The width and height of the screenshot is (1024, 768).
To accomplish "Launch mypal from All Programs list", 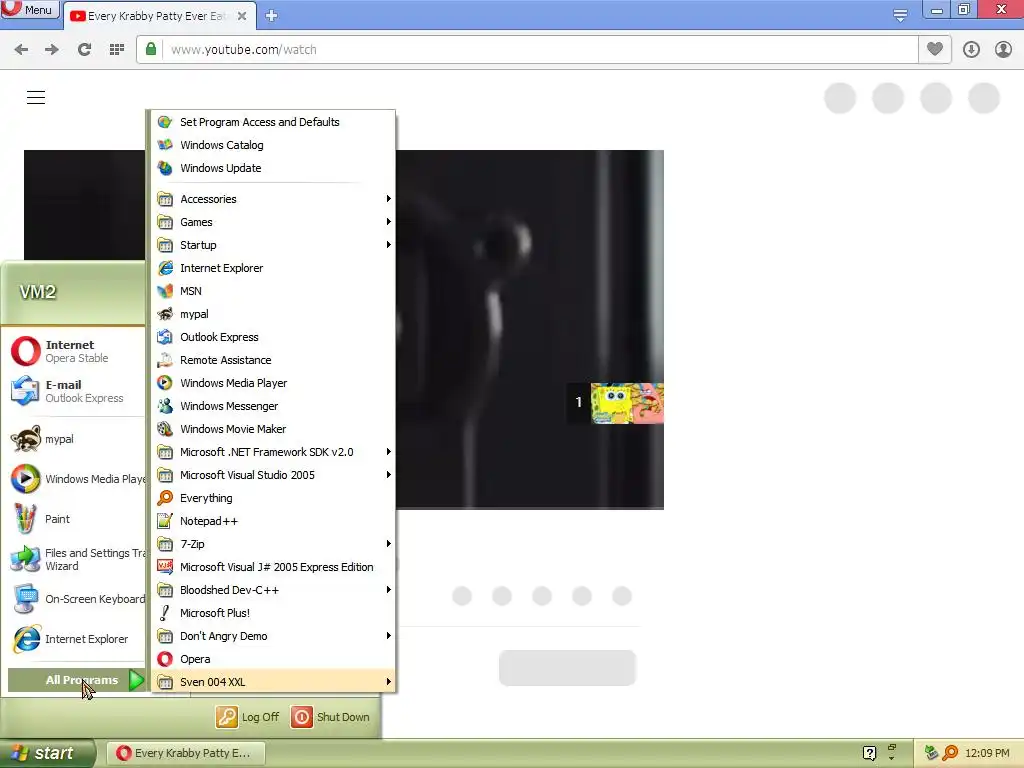I will pos(272,314).
